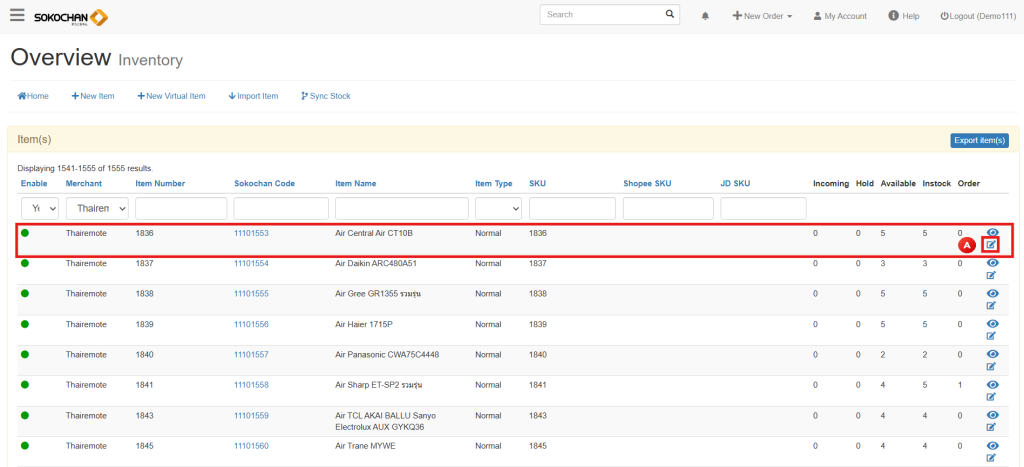Click the Export item(s) button
Viewport: 1024px width, 467px height.
[x=978, y=140]
